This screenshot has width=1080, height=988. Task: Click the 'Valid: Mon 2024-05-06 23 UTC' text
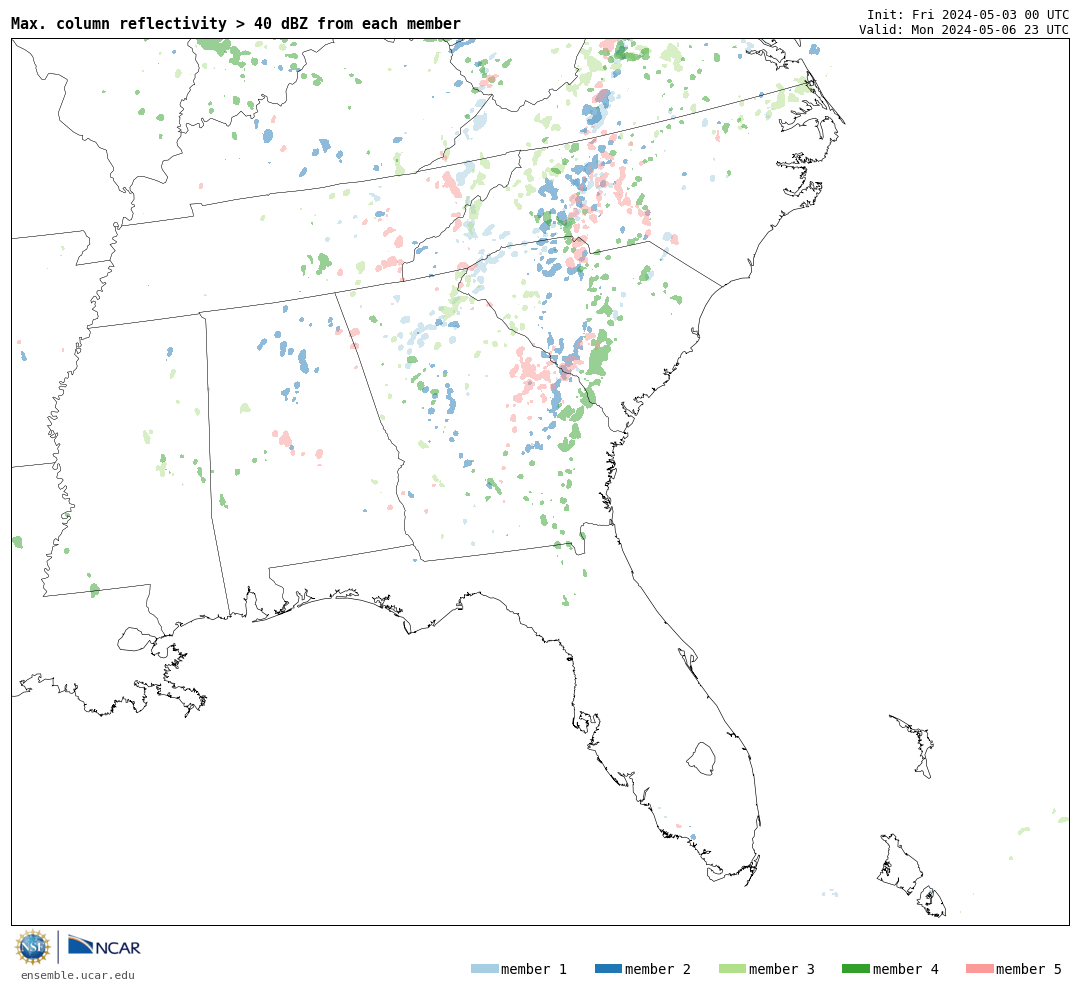point(964,30)
